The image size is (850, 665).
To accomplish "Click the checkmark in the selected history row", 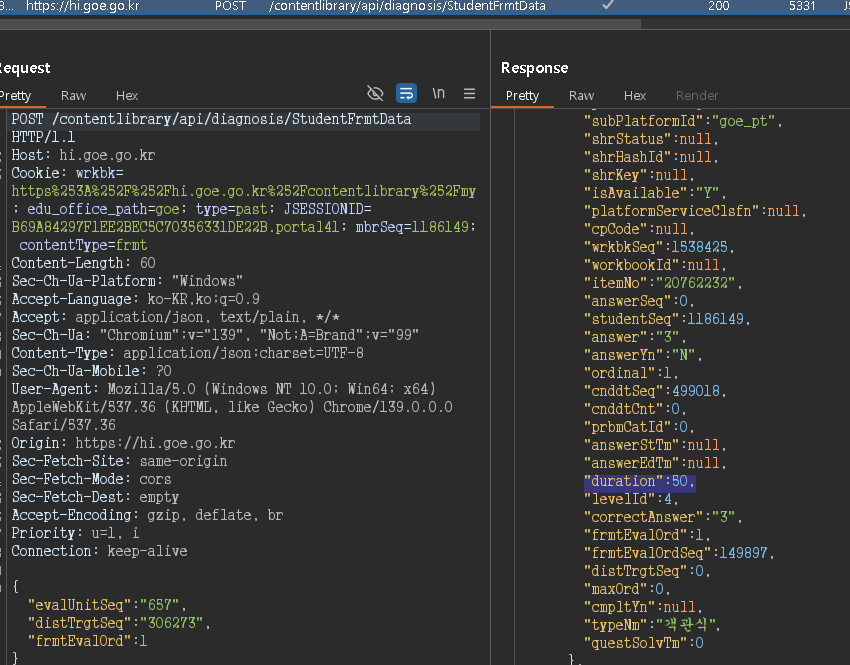I will click(x=608, y=6).
